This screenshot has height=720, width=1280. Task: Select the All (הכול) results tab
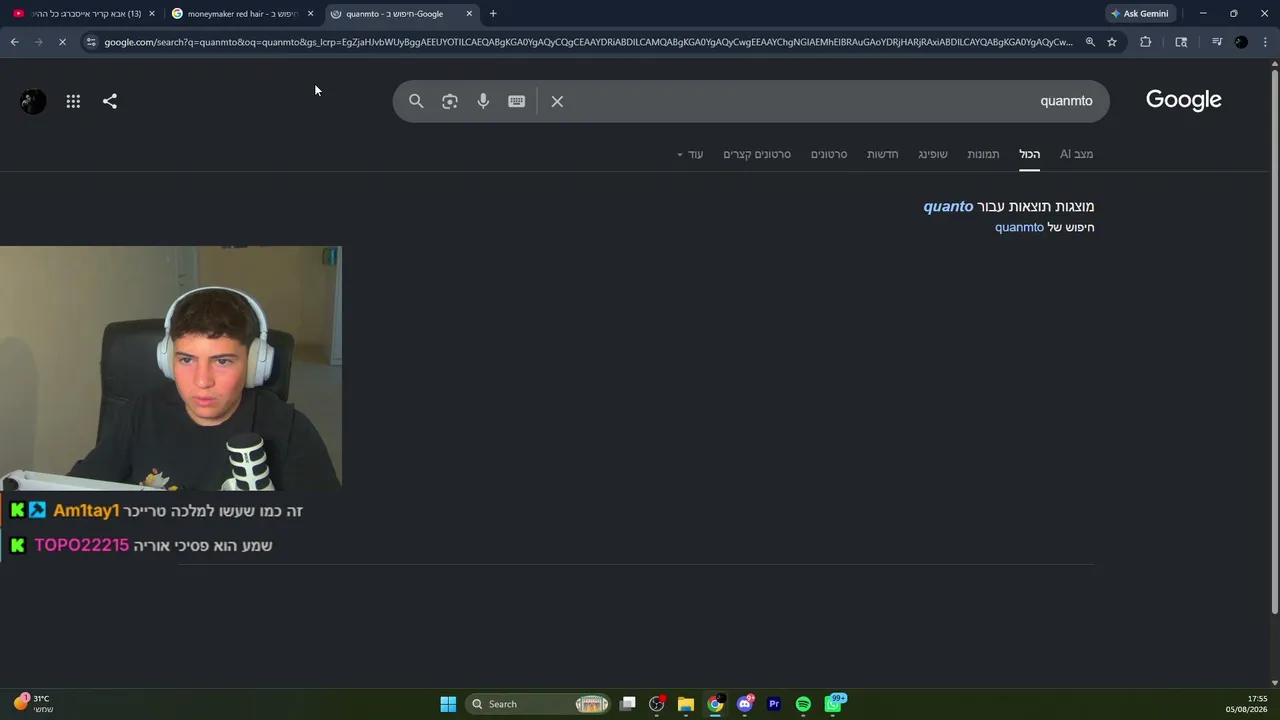click(1030, 154)
